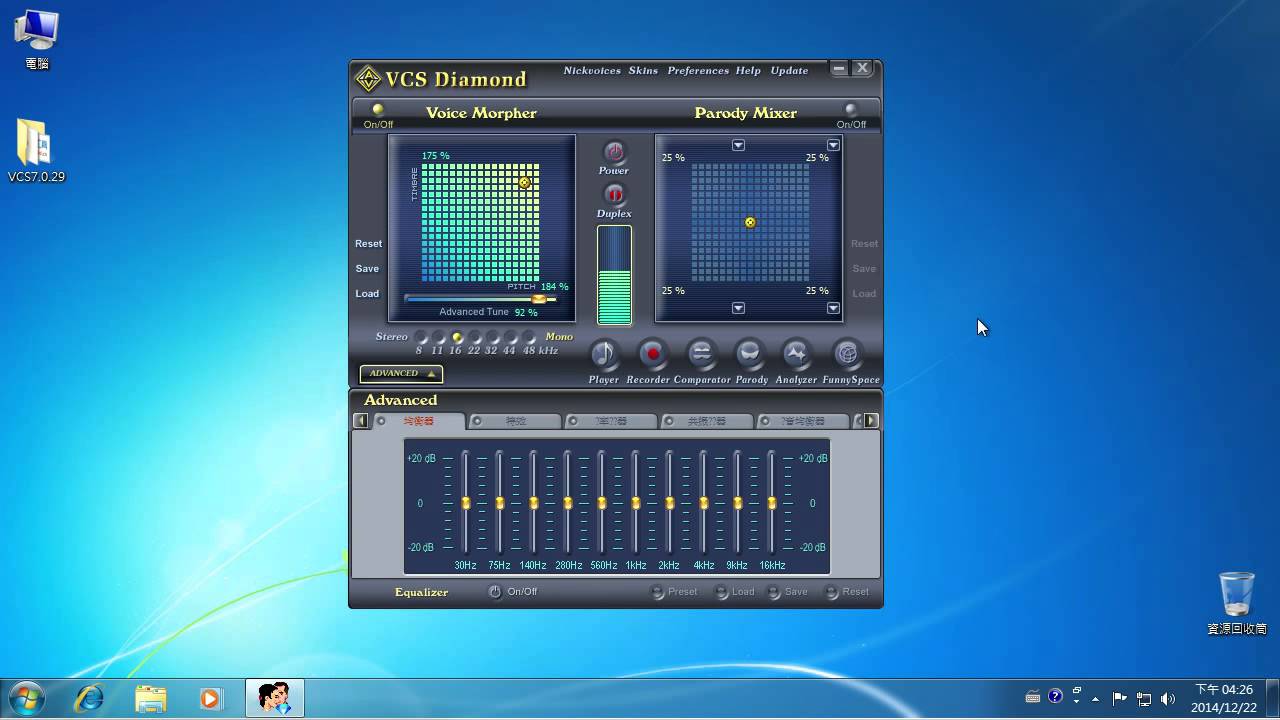Open the Update menu
Screen dimensions: 1280x720
[x=789, y=71]
